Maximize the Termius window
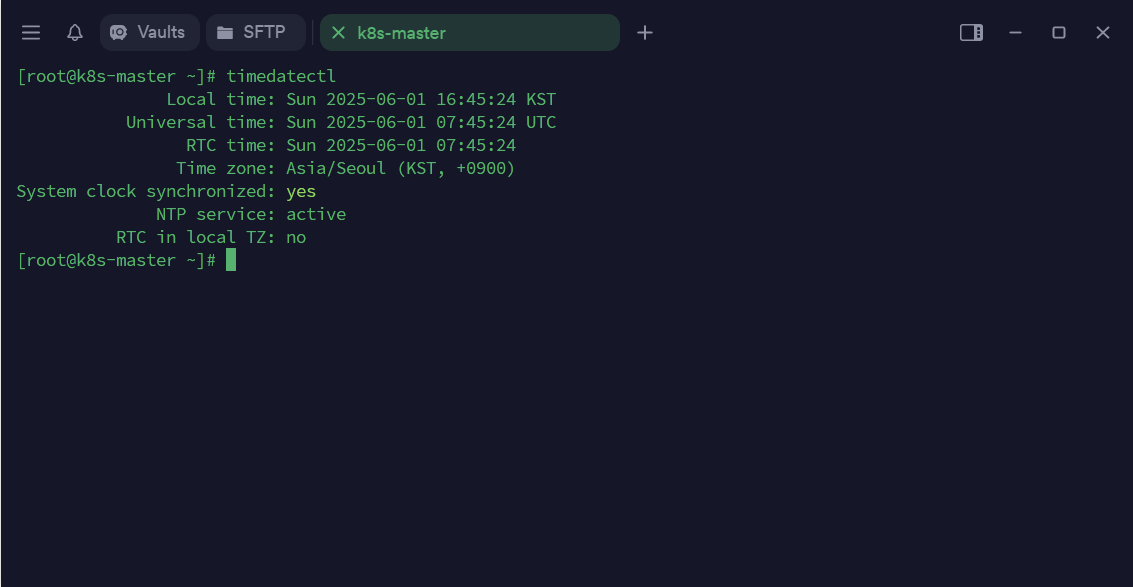This screenshot has height=587, width=1133. click(1059, 33)
